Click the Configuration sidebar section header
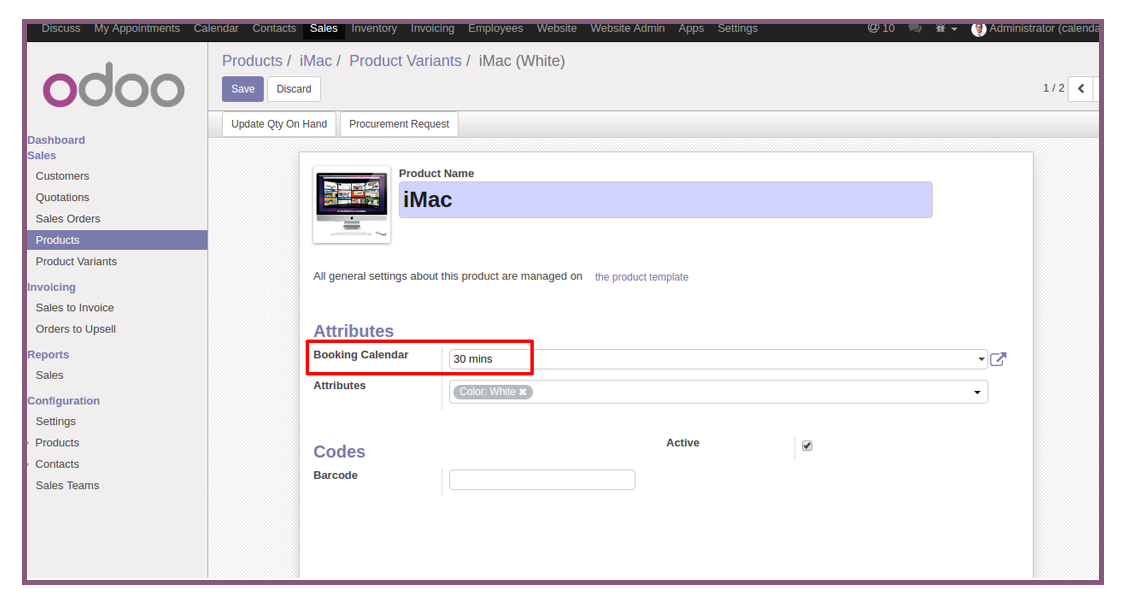This screenshot has width=1126, height=607. coord(63,401)
